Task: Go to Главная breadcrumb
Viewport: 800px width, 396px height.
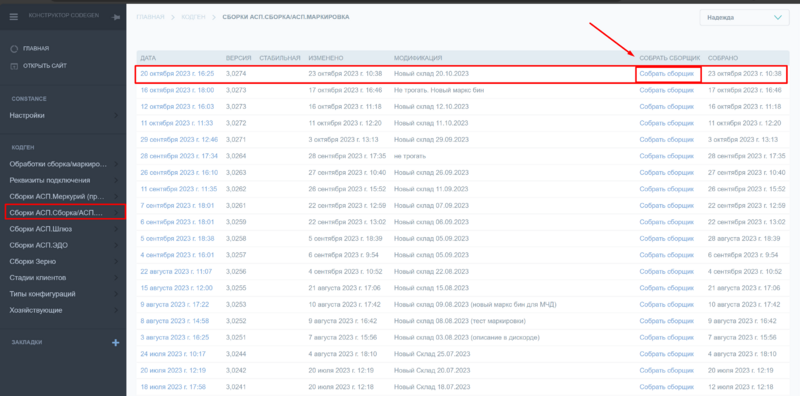Action: click(151, 17)
